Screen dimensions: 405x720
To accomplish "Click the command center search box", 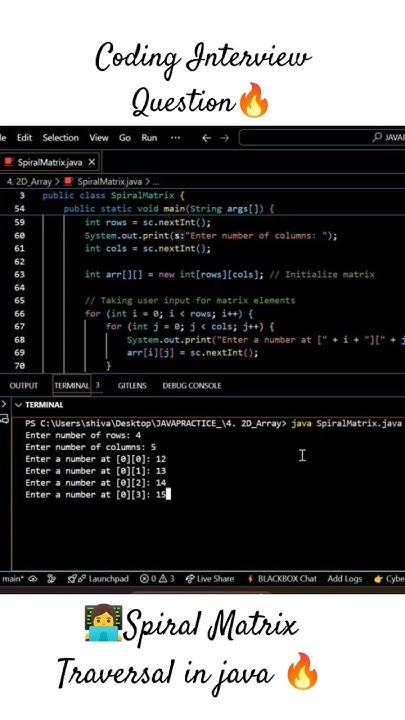I will point(322,137).
